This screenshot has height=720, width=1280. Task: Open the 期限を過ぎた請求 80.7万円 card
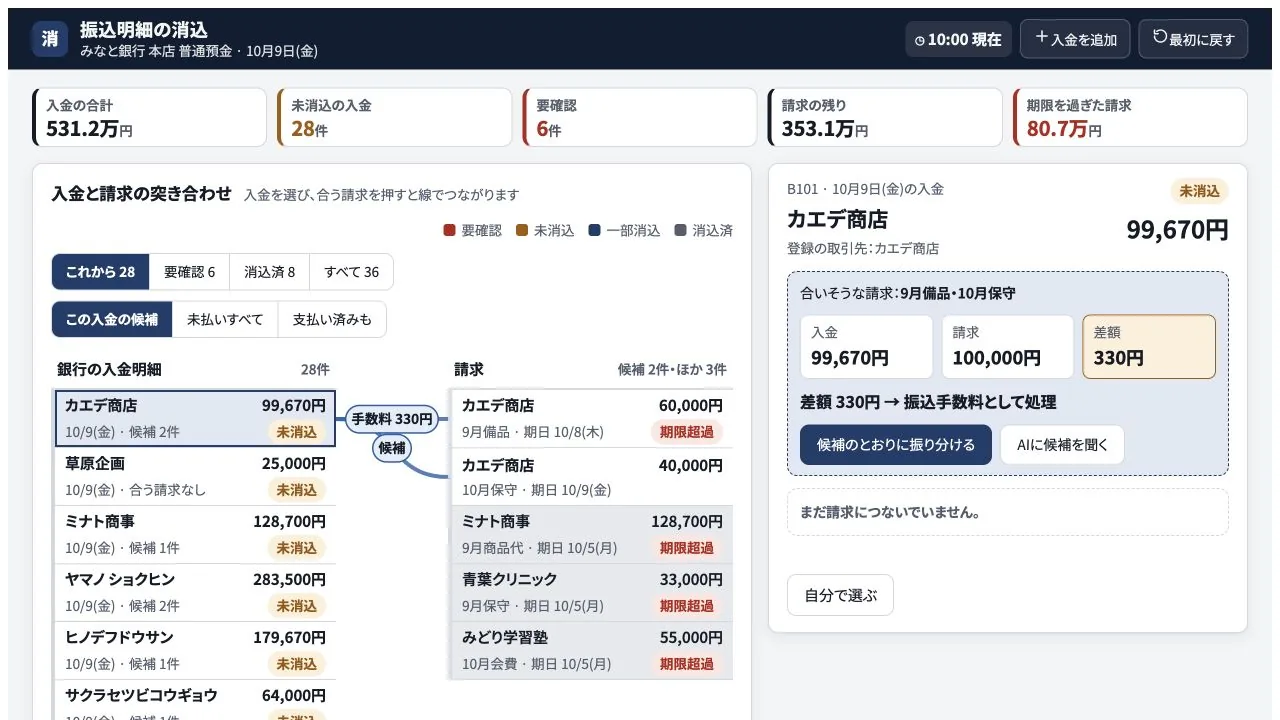1130,117
